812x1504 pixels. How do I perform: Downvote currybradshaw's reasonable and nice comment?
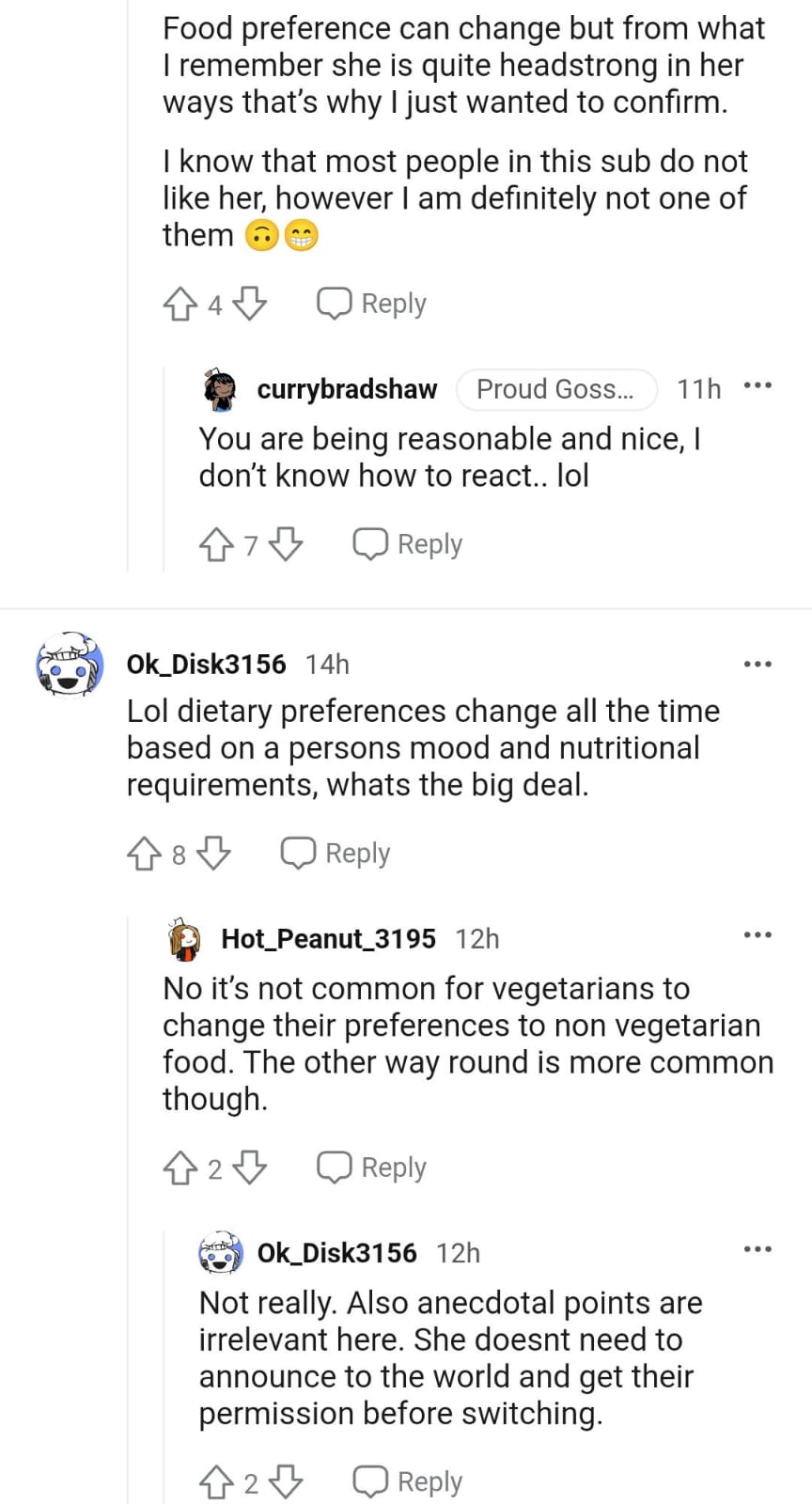point(286,544)
